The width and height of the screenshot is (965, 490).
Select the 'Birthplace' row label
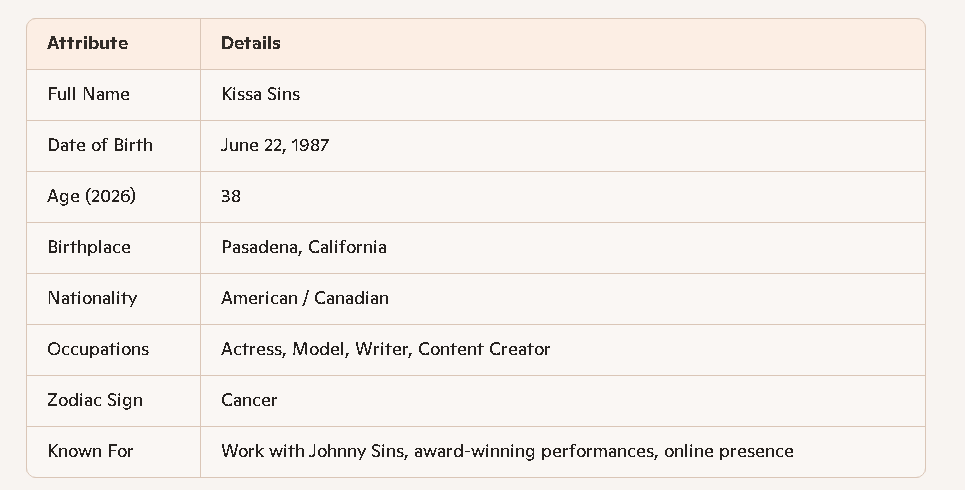[89, 247]
